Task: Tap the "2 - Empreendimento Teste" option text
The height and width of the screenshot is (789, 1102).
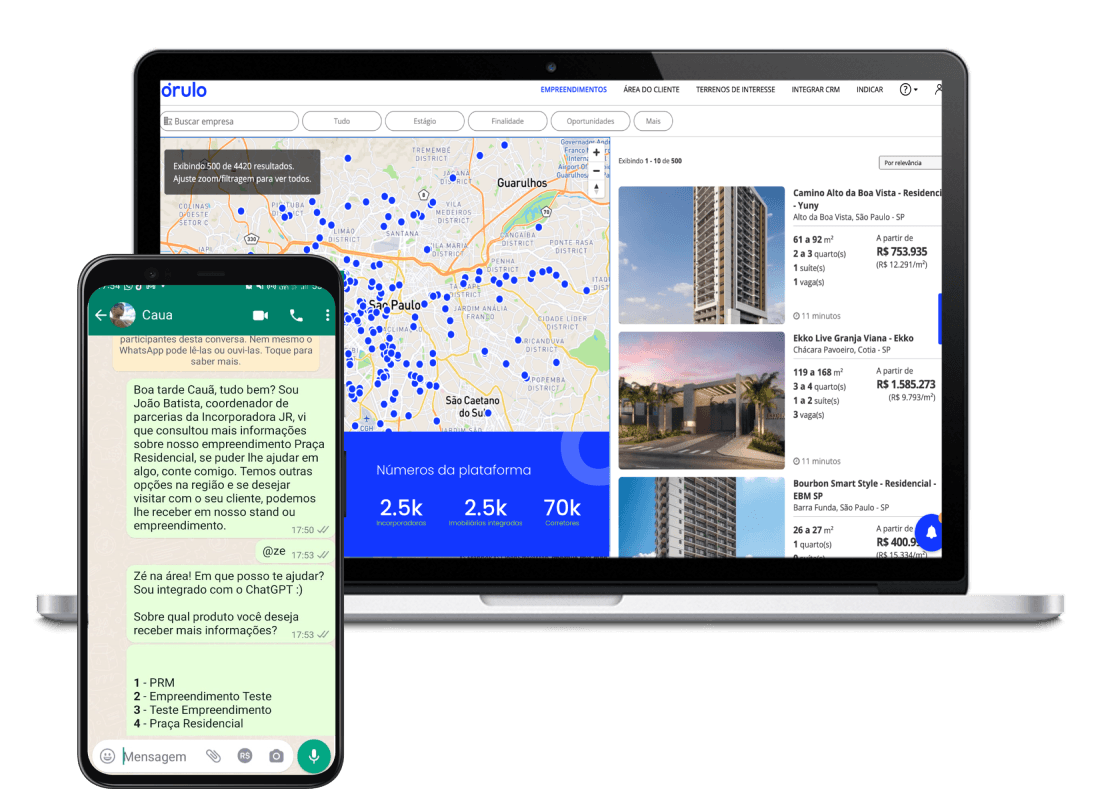Action: (202, 696)
